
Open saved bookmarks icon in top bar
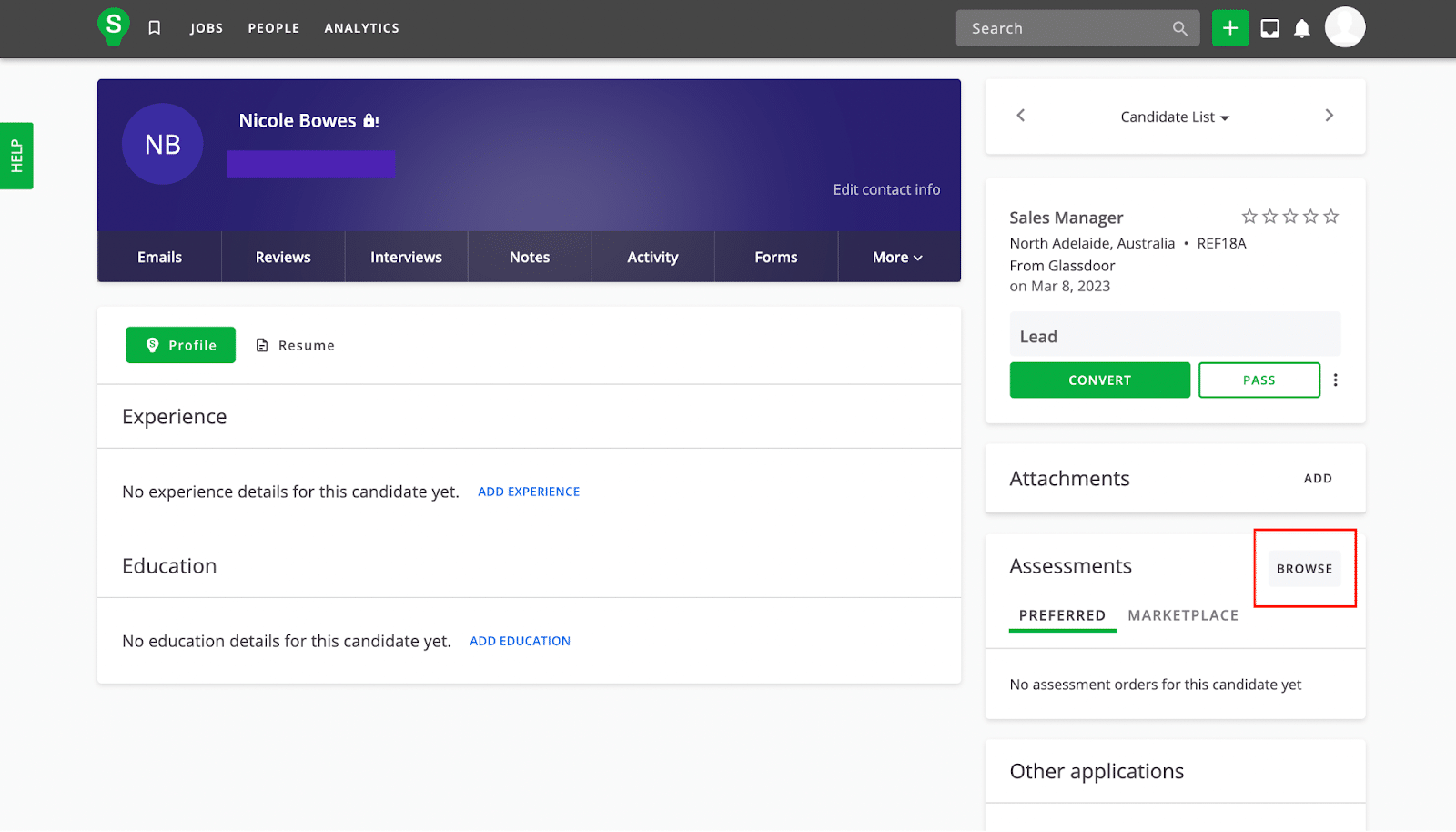pyautogui.click(x=154, y=27)
